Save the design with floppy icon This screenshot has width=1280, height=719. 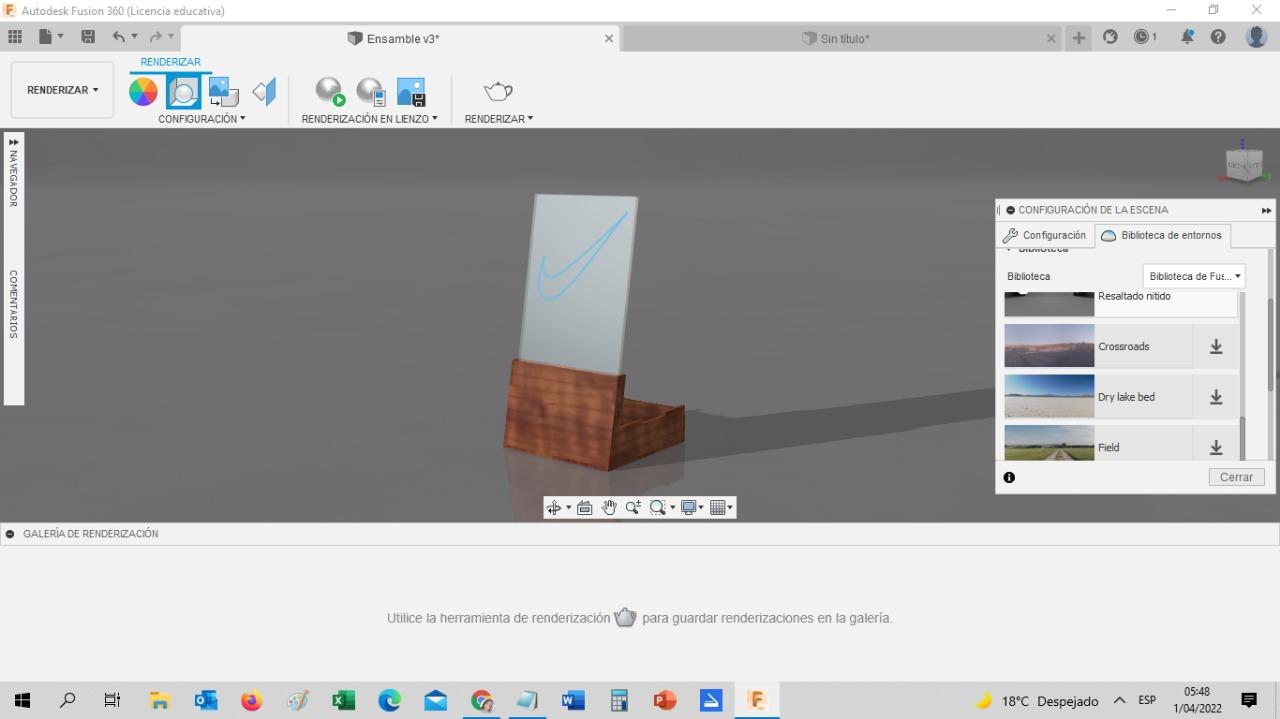click(88, 37)
